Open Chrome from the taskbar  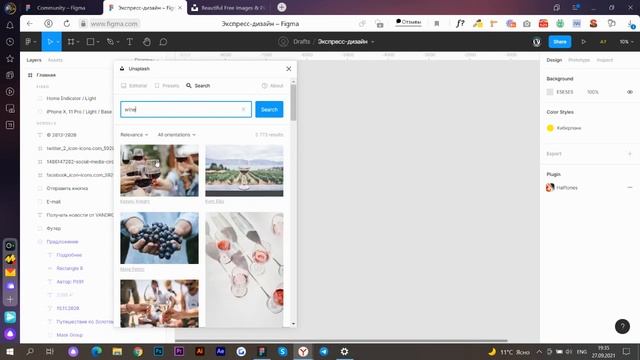coord(138,351)
